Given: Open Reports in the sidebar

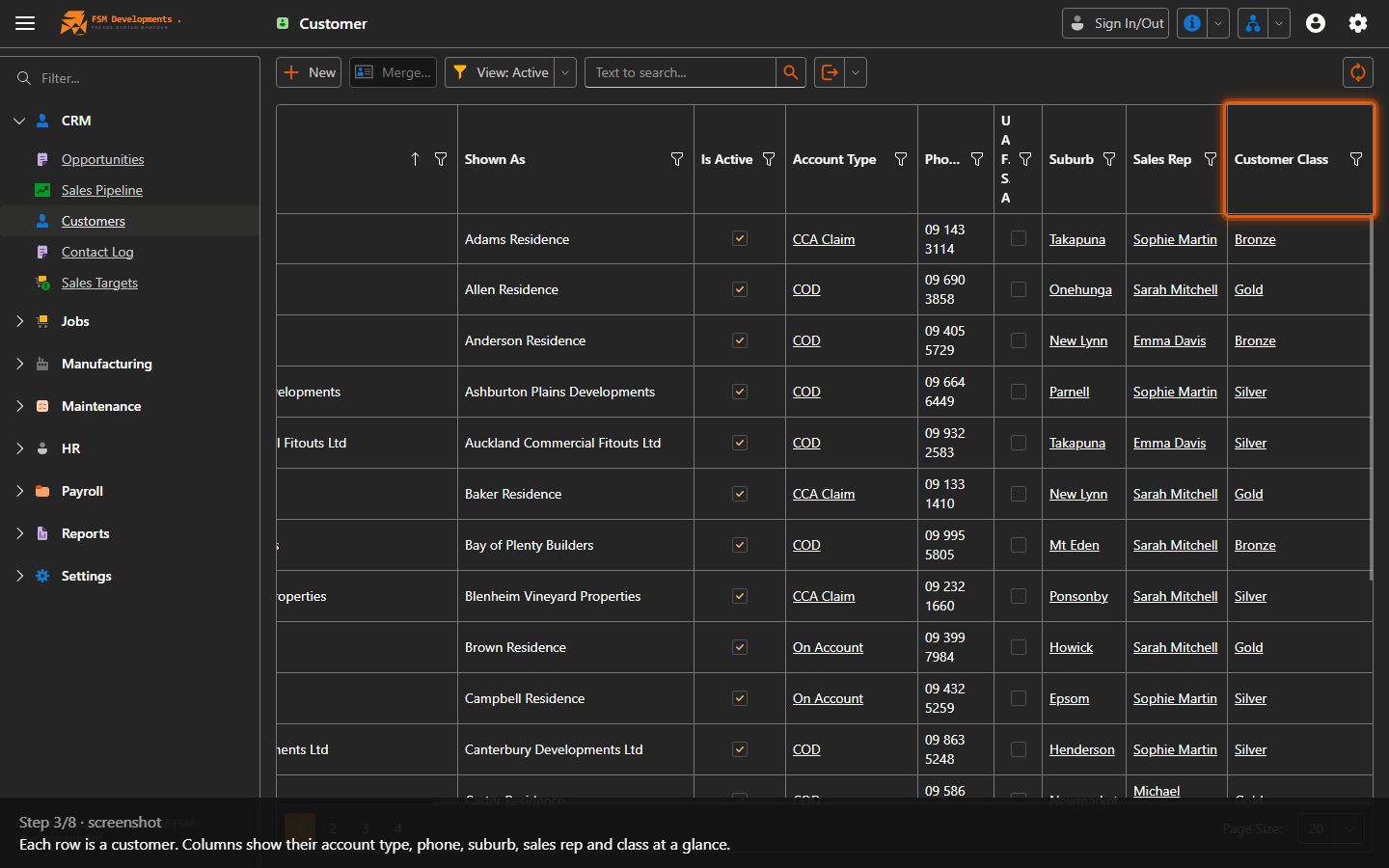Looking at the screenshot, I should click(x=85, y=533).
